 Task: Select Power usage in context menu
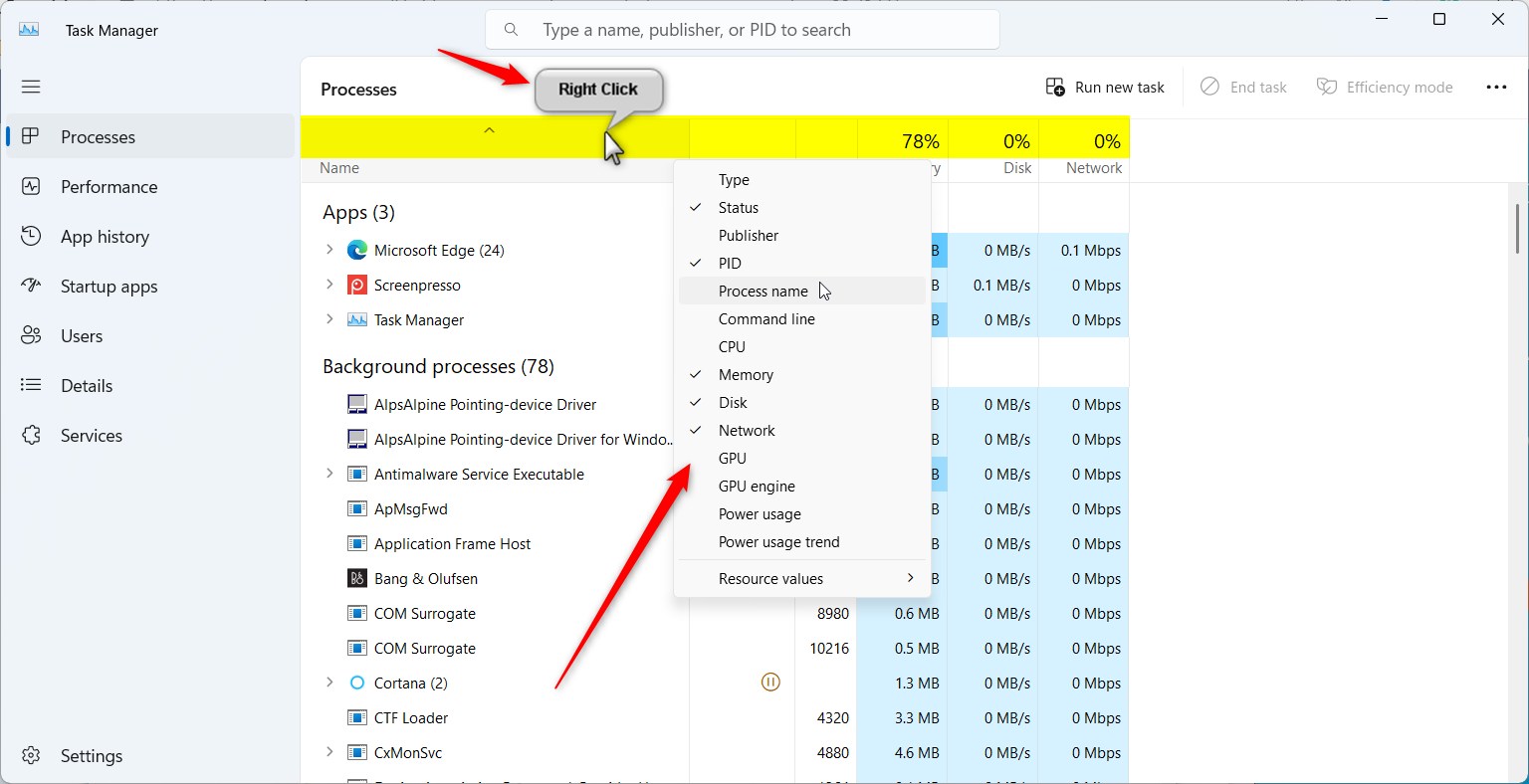(802, 513)
